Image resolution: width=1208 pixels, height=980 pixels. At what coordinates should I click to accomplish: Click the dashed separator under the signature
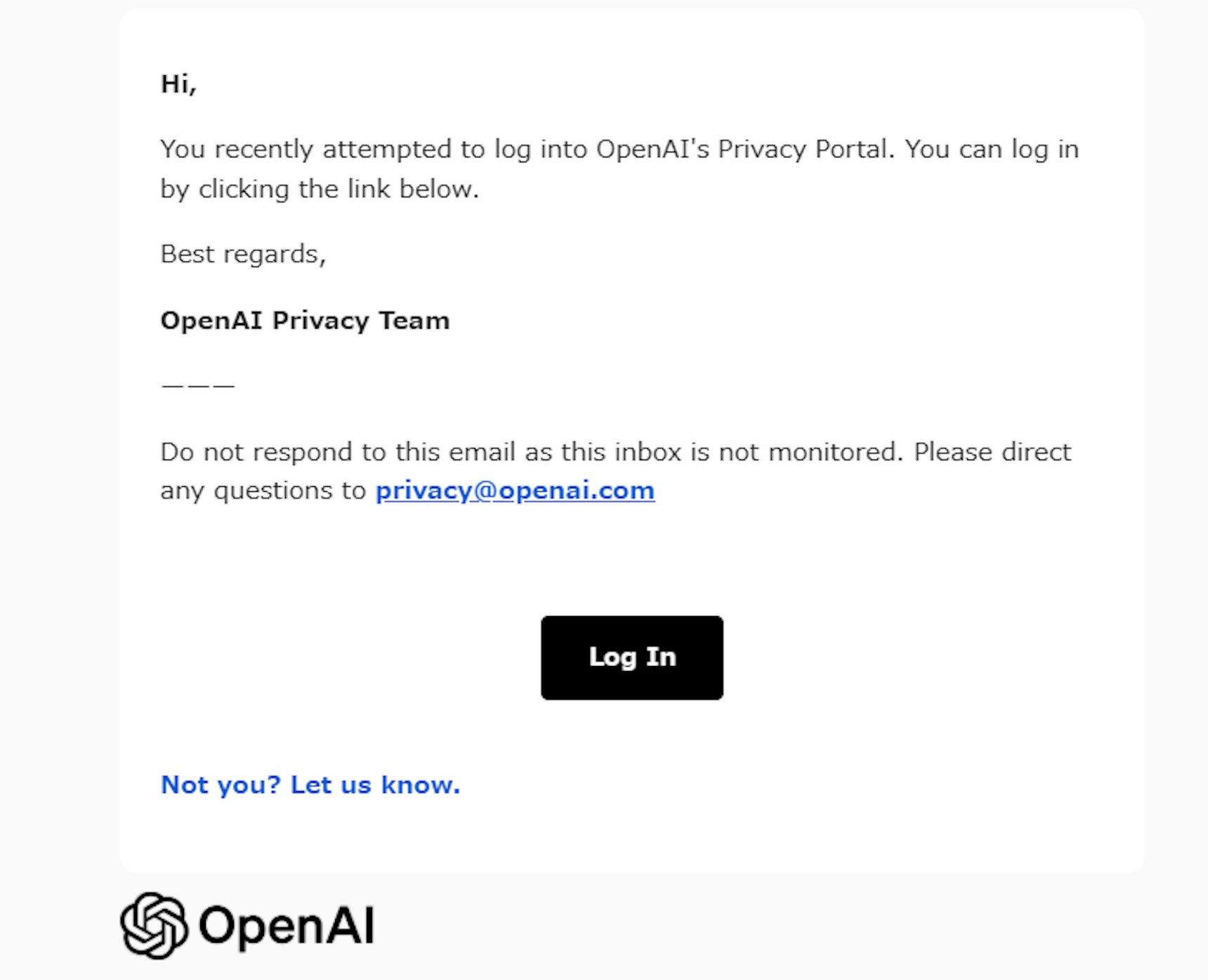pyautogui.click(x=197, y=386)
